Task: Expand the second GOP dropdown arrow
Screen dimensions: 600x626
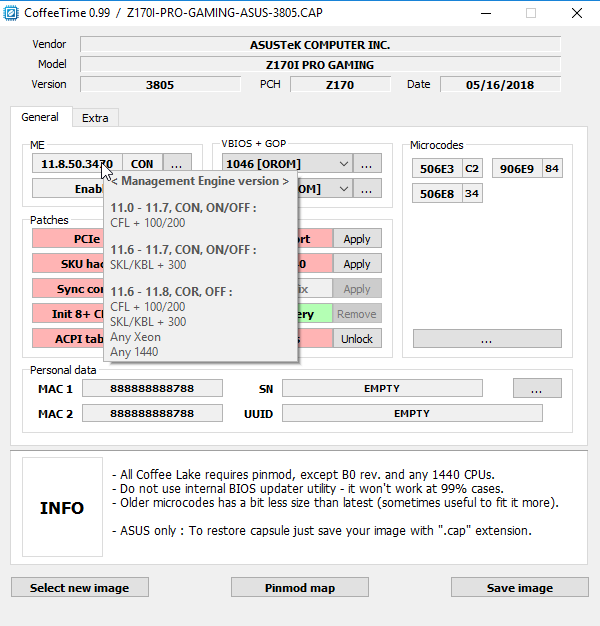Action: point(343,188)
